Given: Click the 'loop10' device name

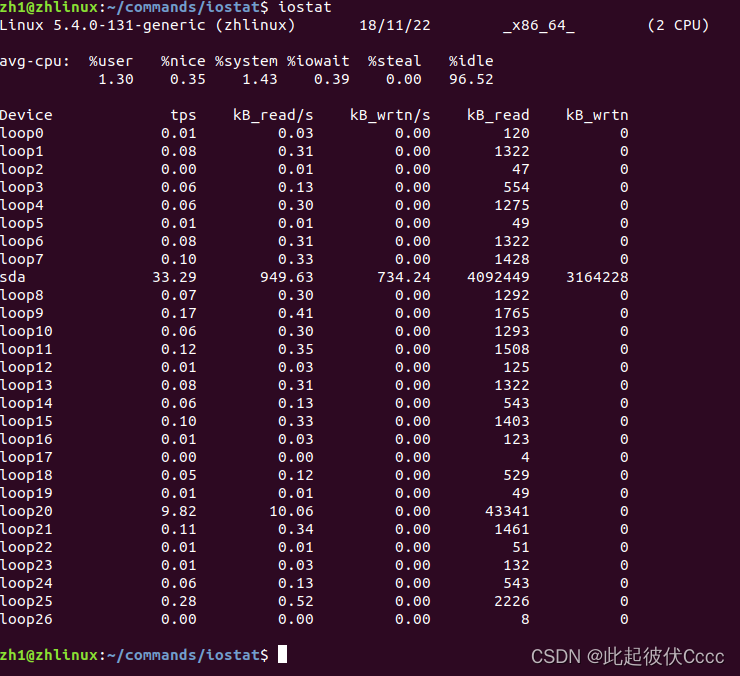Looking at the screenshot, I should (x=26, y=331).
